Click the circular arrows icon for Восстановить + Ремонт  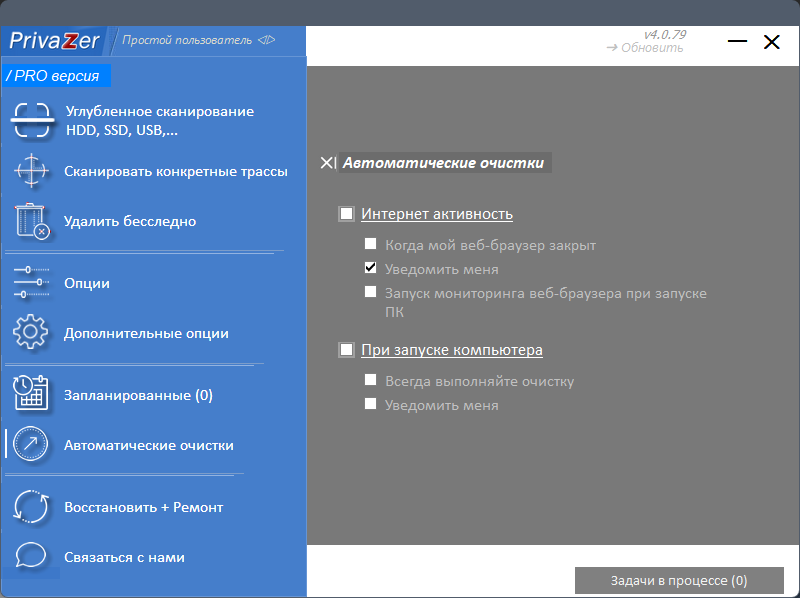tap(31, 507)
